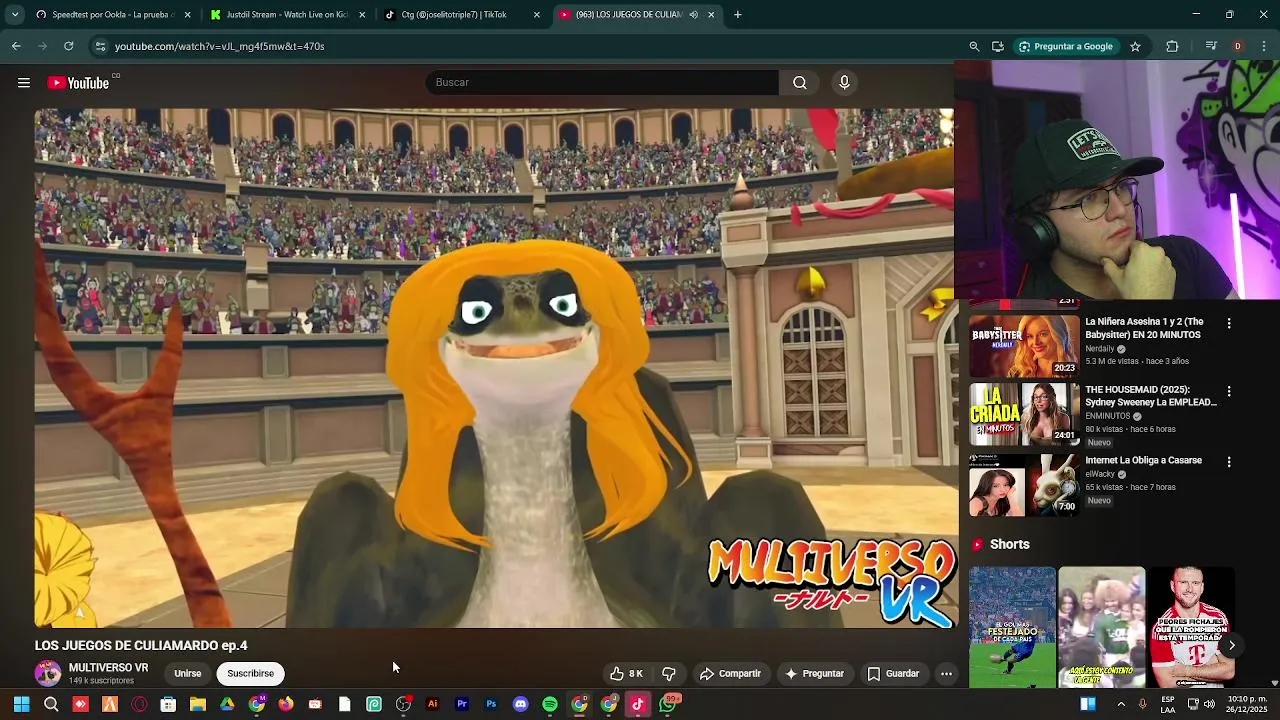Click the YouTube URL in the address bar

click(x=220, y=46)
